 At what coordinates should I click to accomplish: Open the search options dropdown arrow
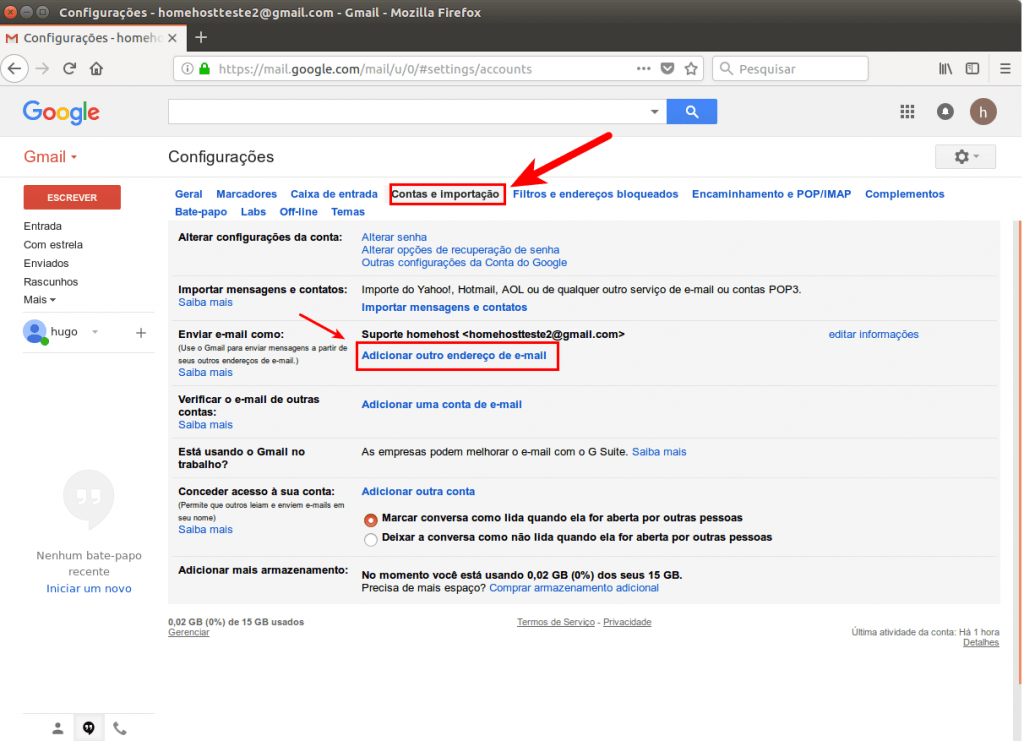coord(654,112)
